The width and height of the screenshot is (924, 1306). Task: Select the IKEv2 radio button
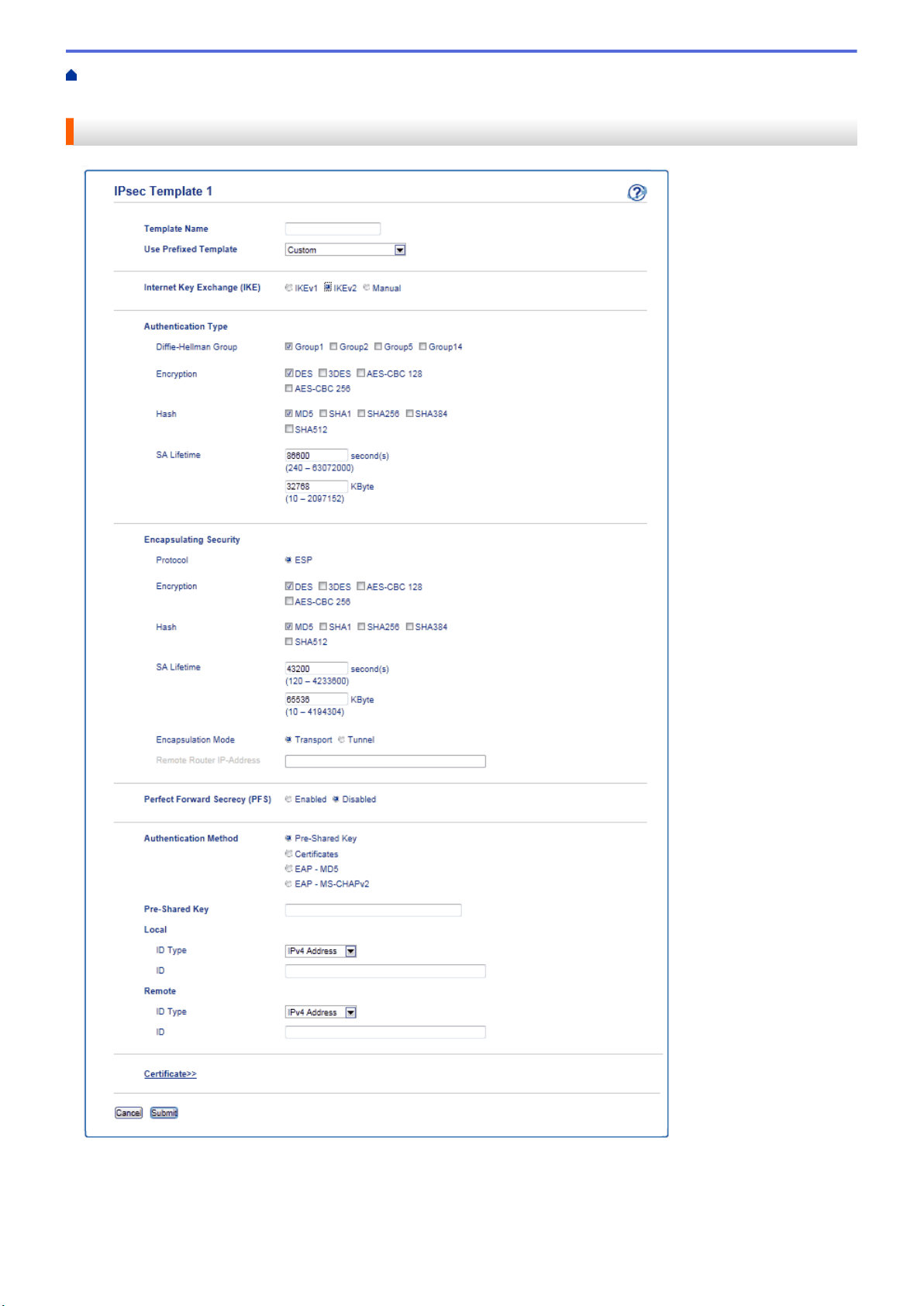click(x=328, y=287)
